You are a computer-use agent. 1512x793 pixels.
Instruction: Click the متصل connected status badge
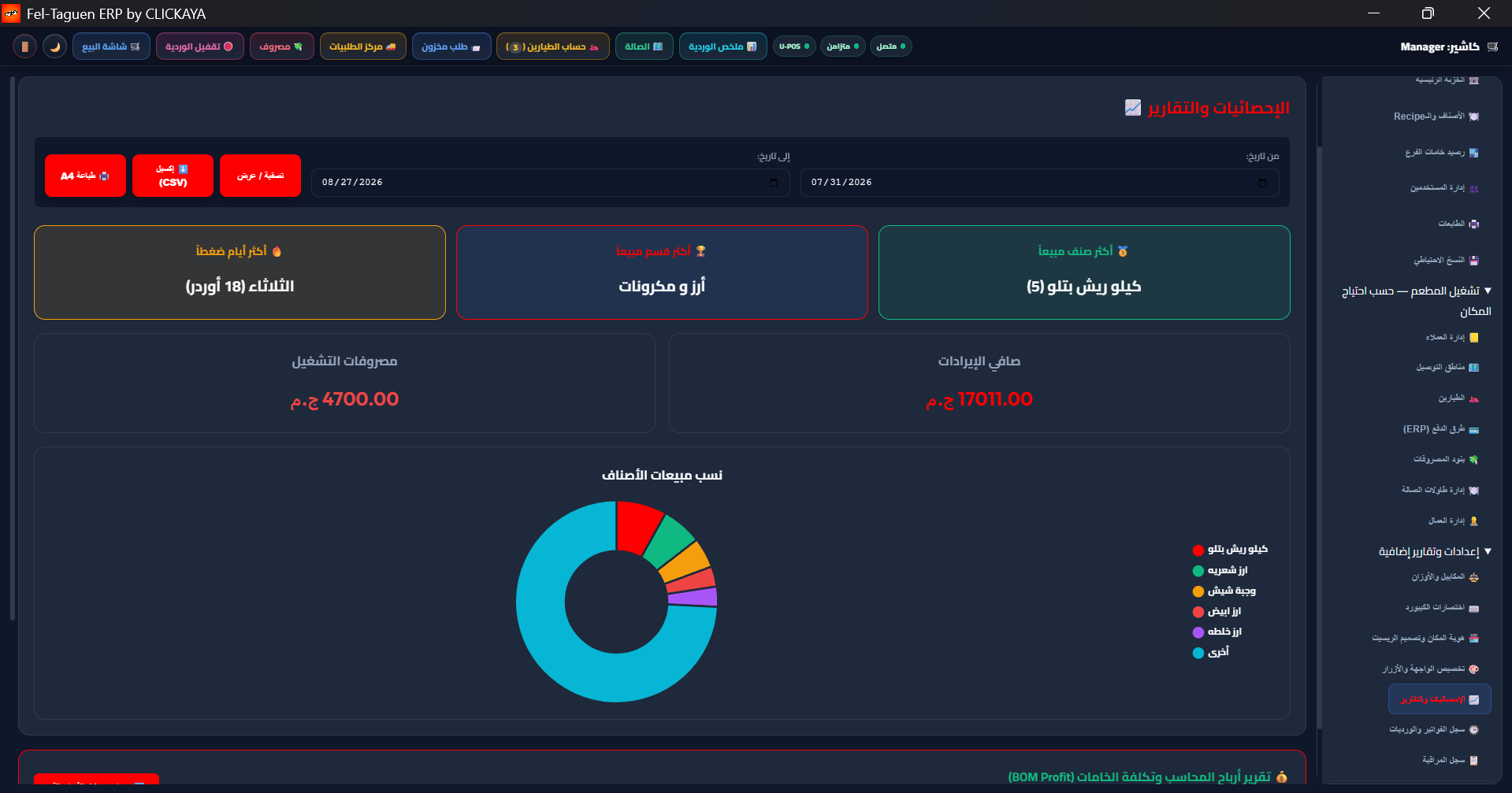[891, 46]
